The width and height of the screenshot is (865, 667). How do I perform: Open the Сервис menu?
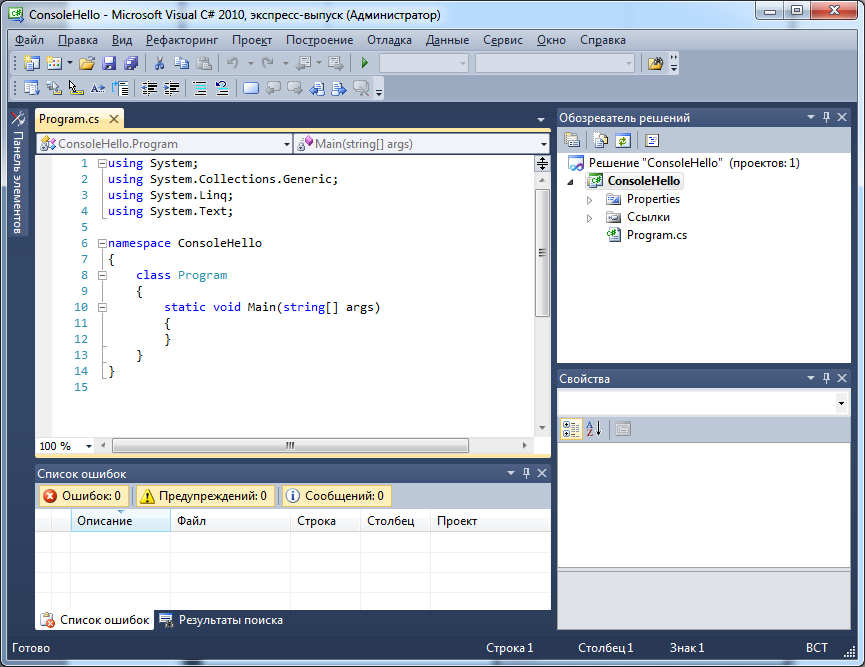[503, 40]
